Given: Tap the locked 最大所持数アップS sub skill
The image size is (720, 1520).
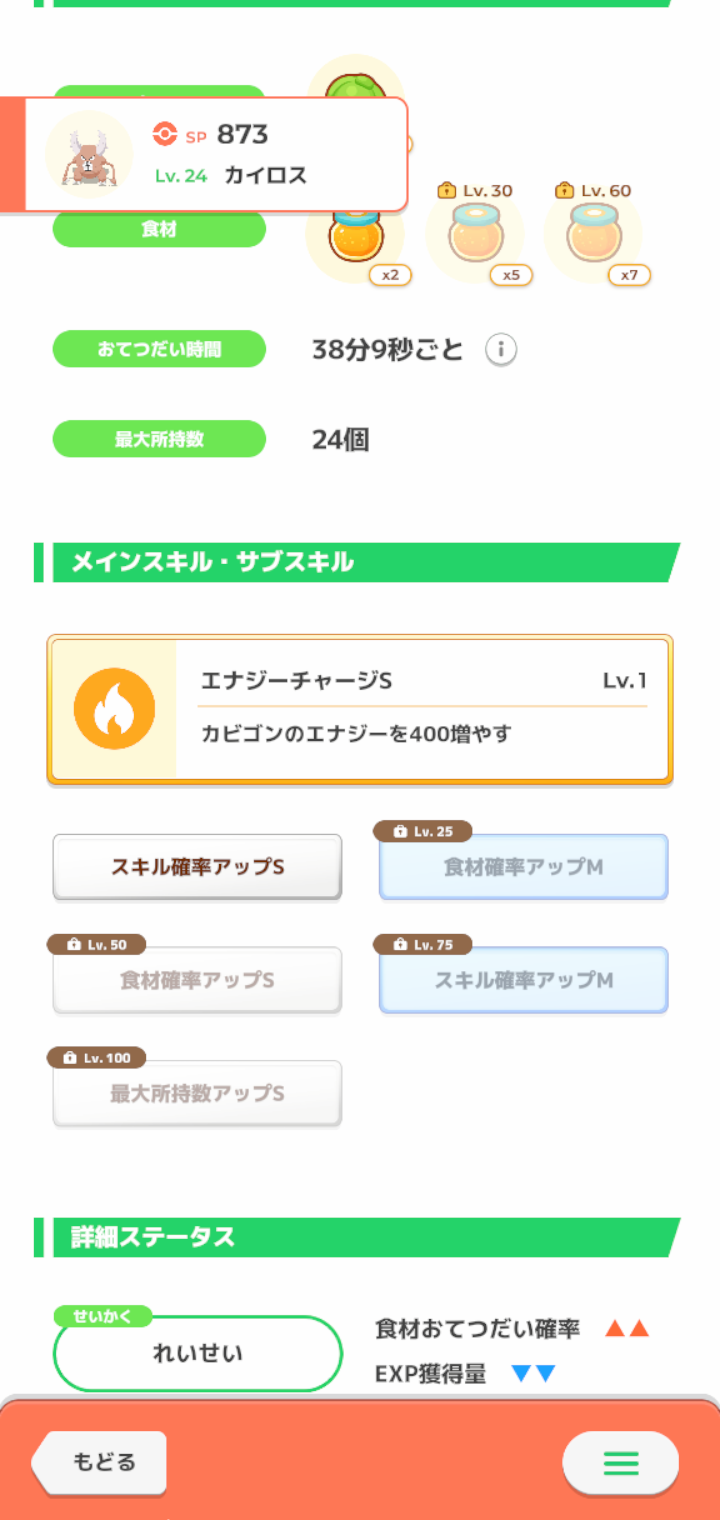Looking at the screenshot, I should click(197, 1093).
